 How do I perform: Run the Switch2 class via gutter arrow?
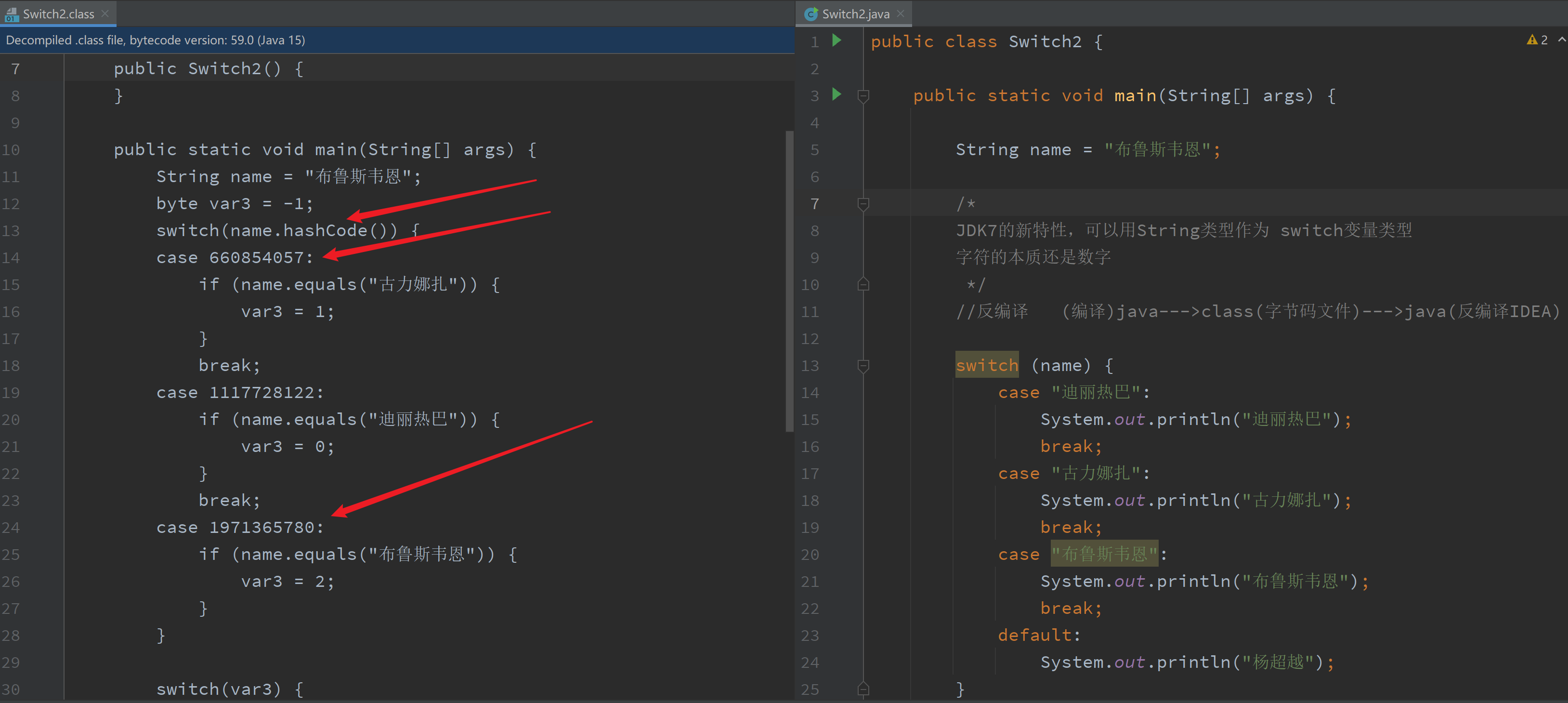click(837, 40)
